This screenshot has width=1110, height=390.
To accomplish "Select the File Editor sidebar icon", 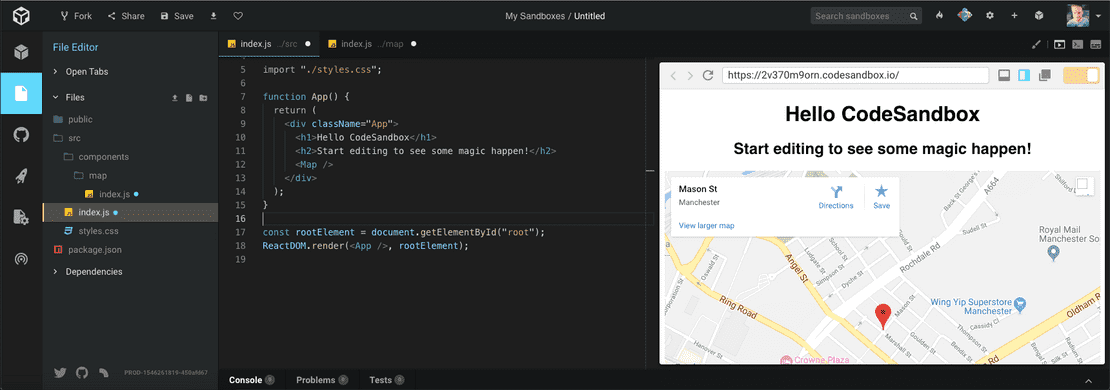I will (21, 93).
